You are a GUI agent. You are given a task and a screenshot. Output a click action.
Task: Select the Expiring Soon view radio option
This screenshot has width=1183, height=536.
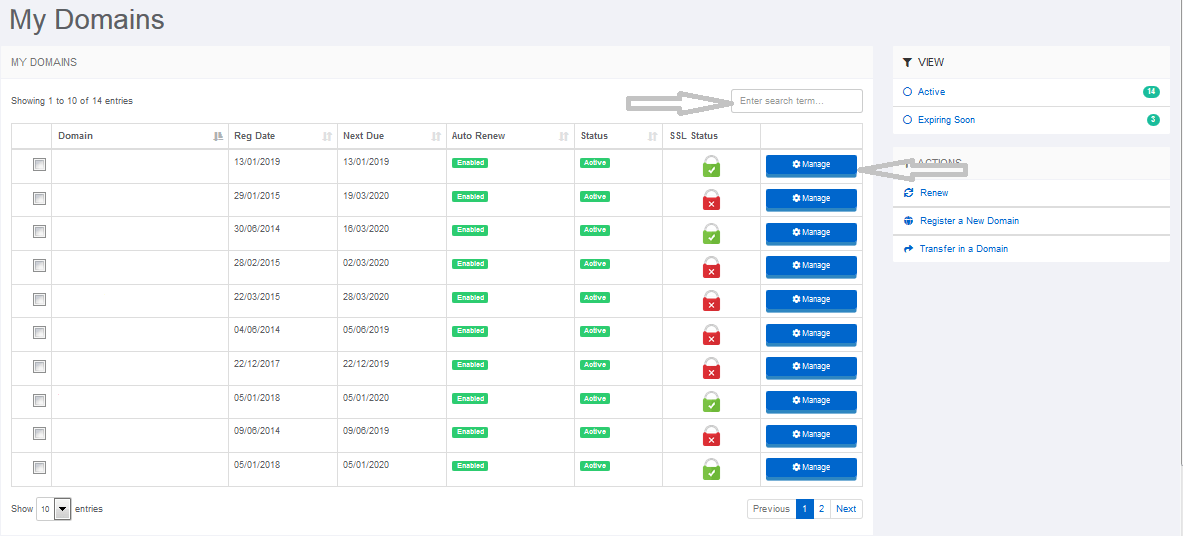908,120
